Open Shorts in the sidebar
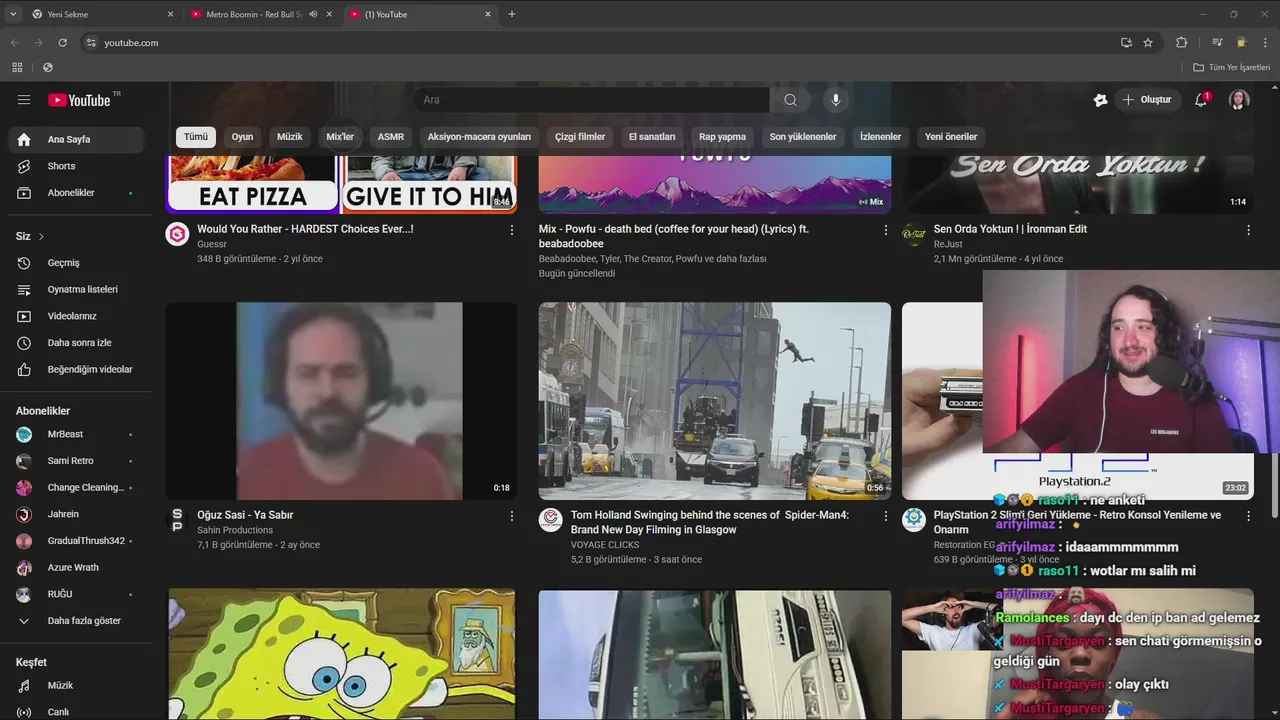Image resolution: width=1280 pixels, height=720 pixels. (x=76, y=166)
